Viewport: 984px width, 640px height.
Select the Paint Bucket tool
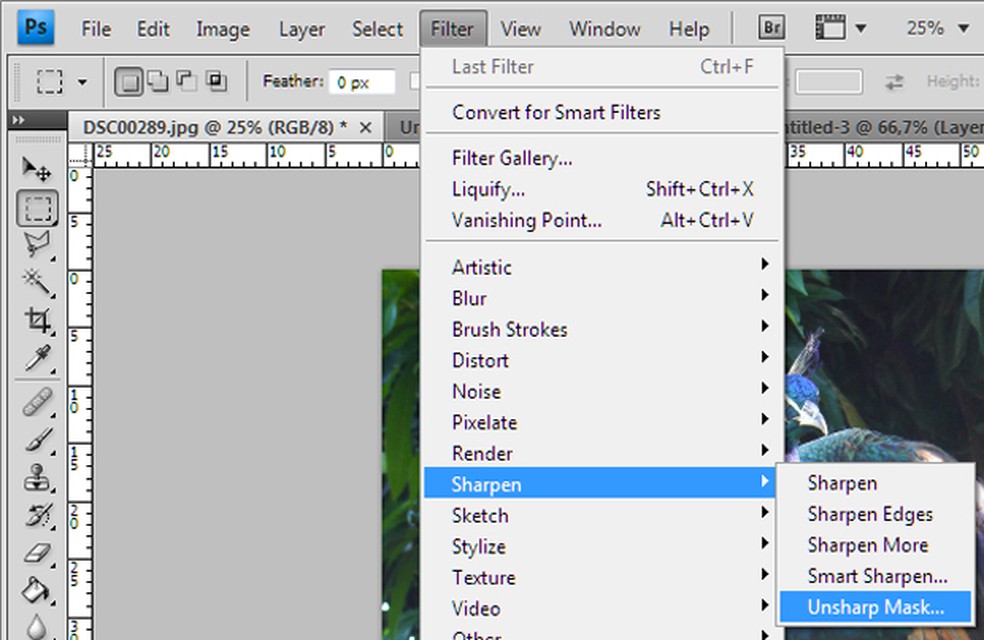point(36,590)
